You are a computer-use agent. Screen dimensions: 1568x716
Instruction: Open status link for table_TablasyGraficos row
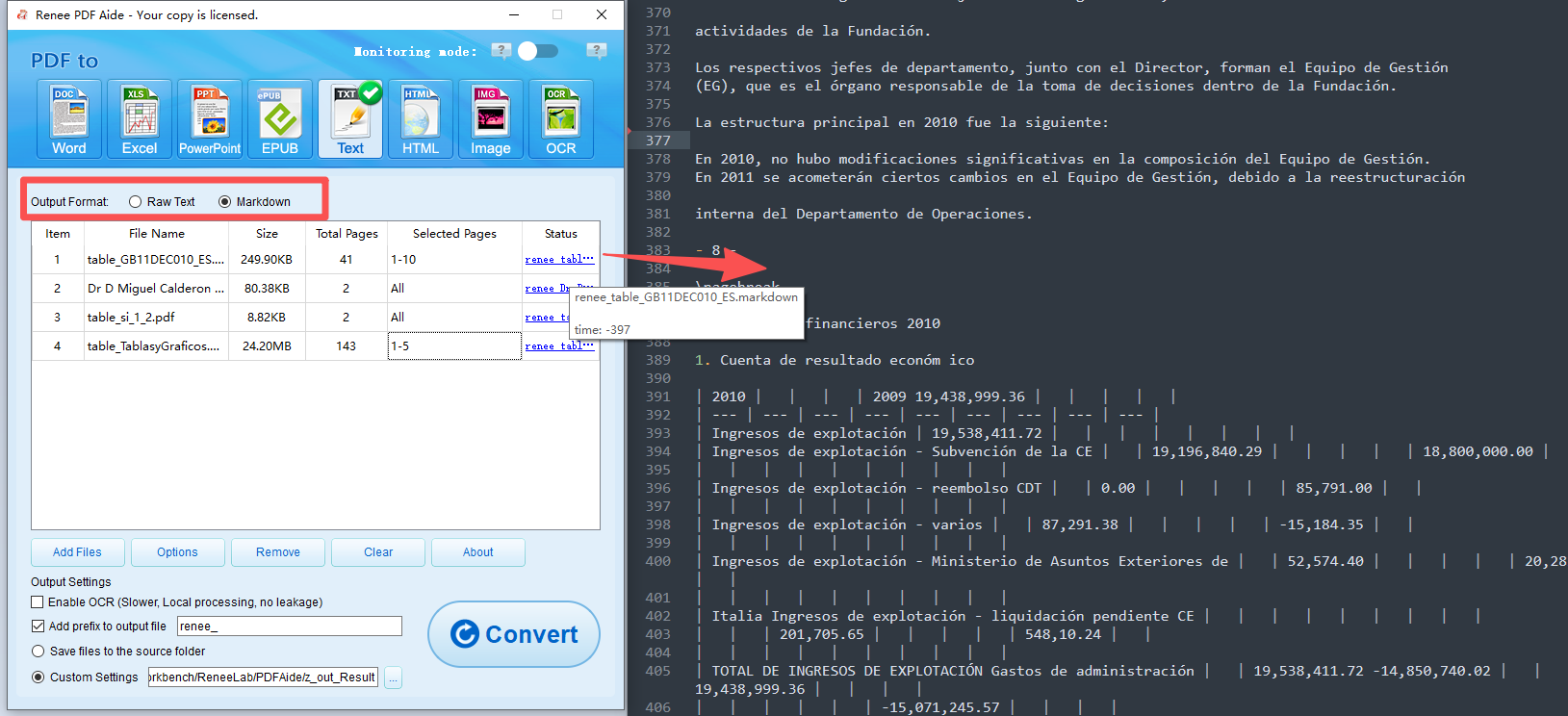click(559, 346)
